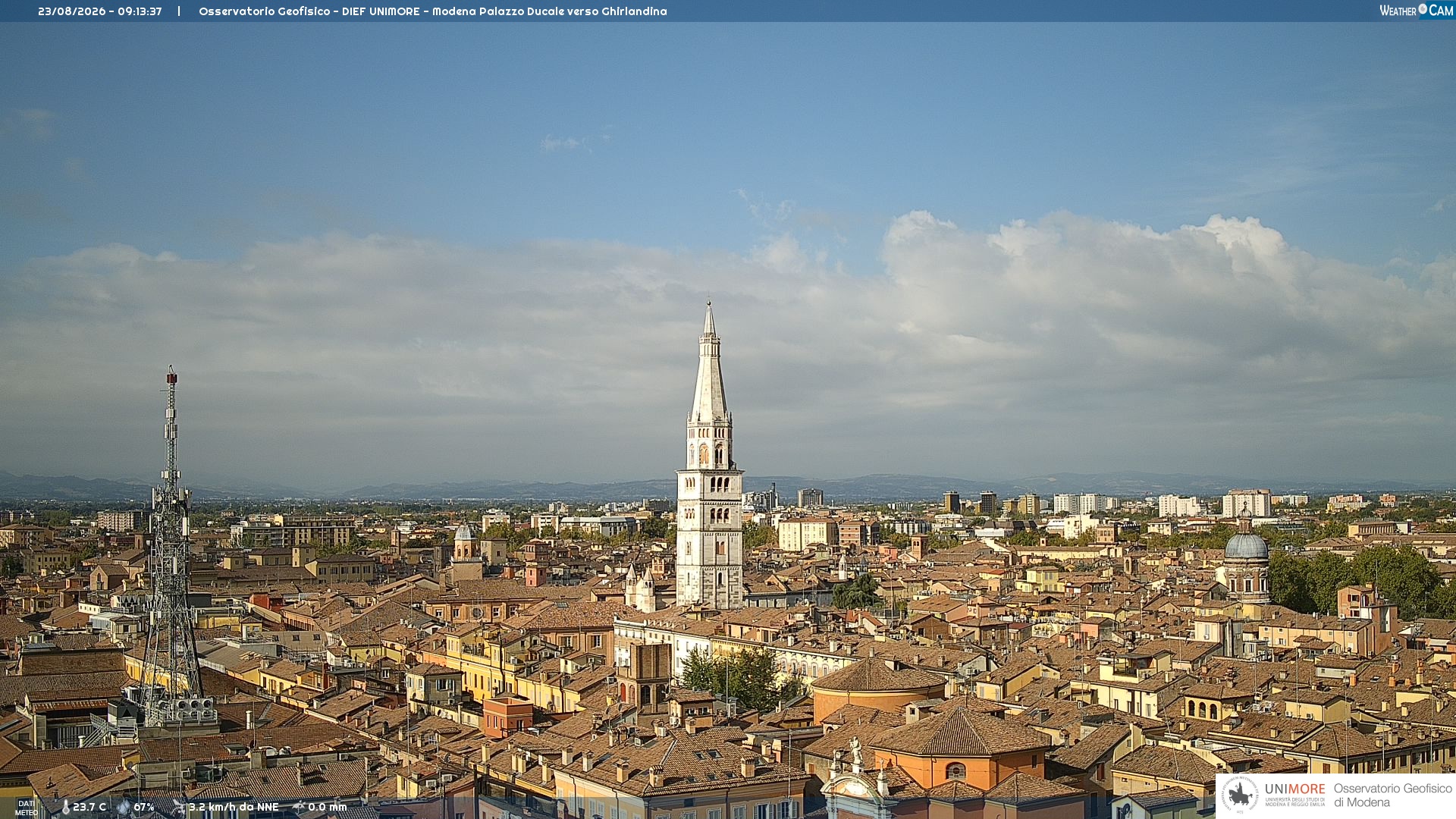Click the 23/08/2026 - 09:13:37 timestamp

click(100, 11)
